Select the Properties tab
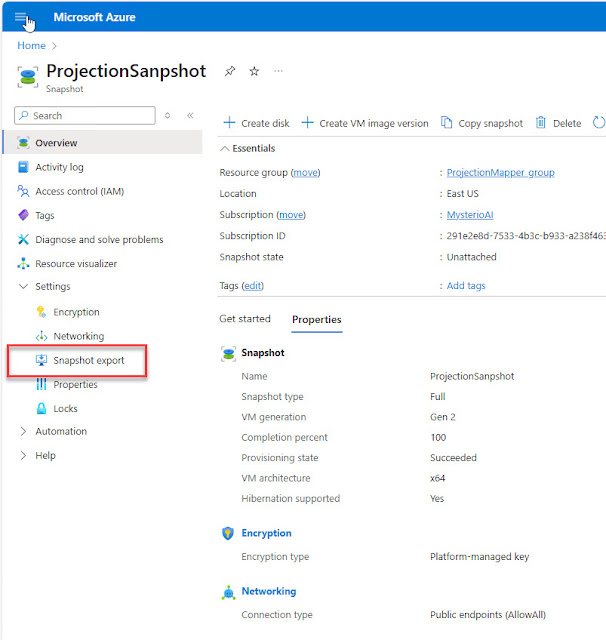Screen dimensions: 606x640 tap(317, 320)
